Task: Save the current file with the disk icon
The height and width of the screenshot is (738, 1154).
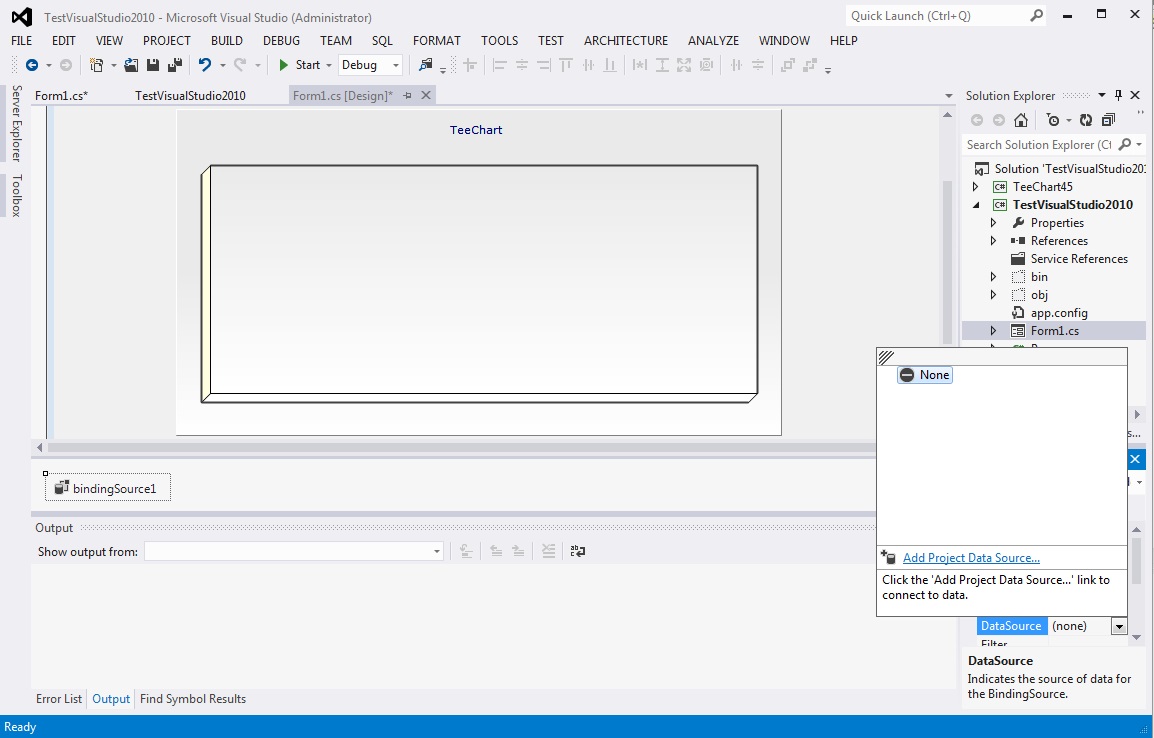Action: [153, 65]
